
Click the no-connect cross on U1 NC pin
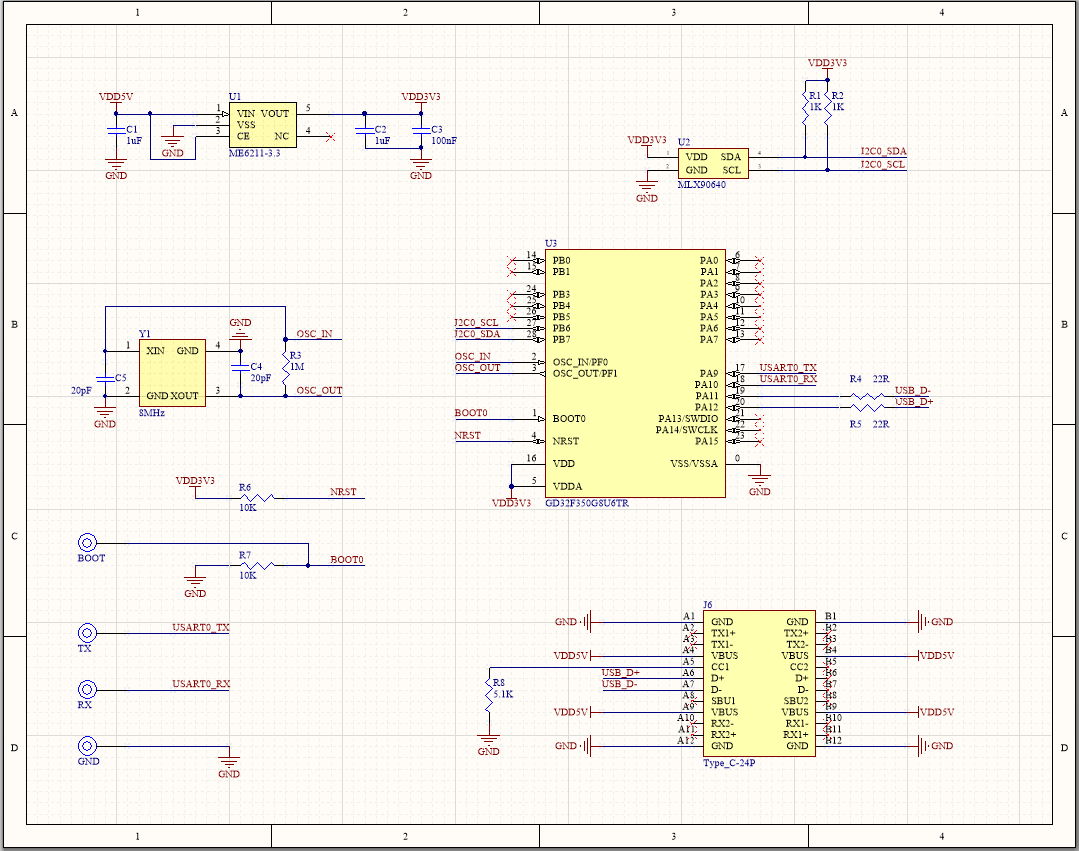pyautogui.click(x=330, y=136)
